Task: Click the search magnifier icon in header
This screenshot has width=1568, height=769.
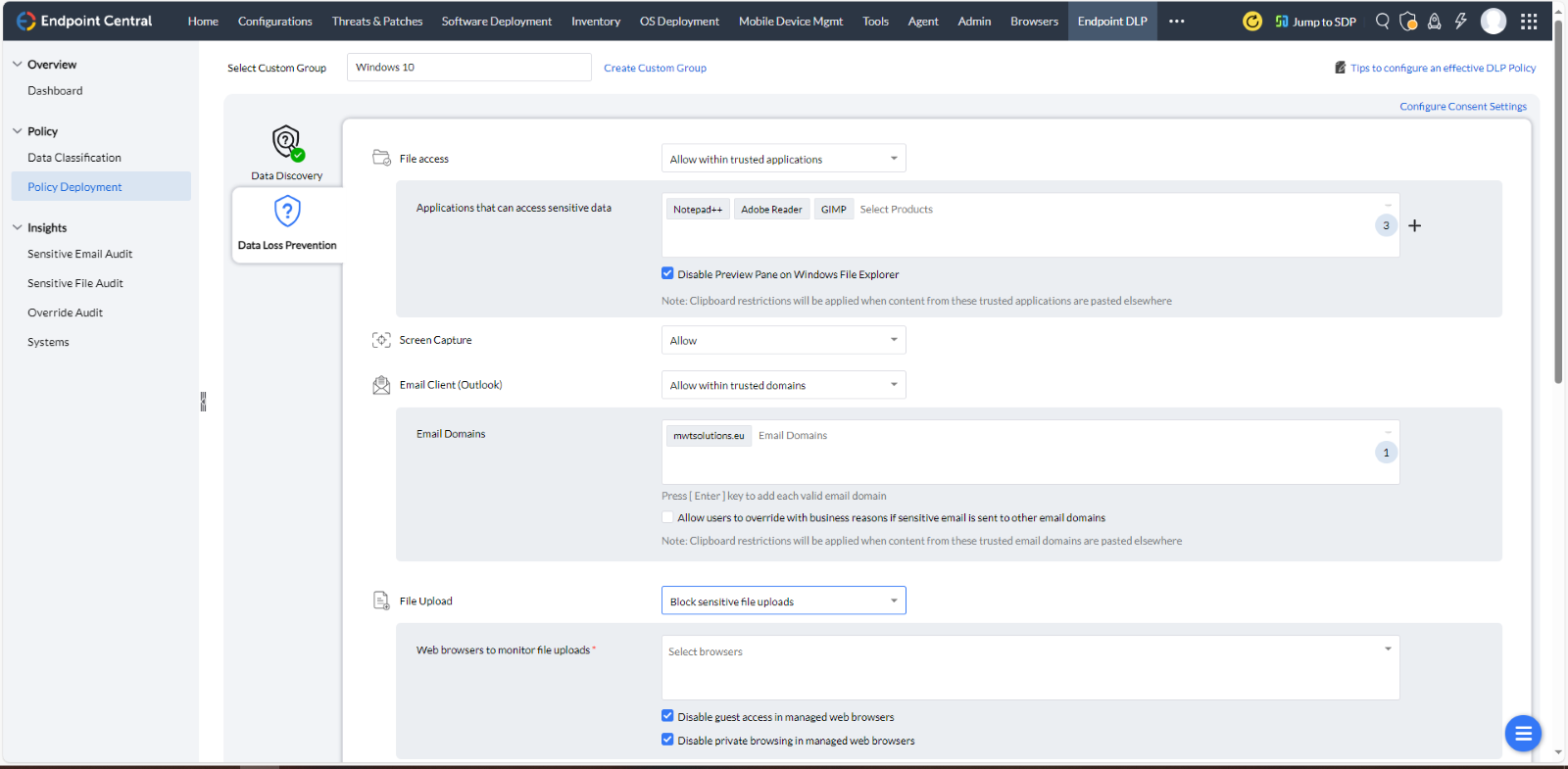Action: (x=1382, y=21)
